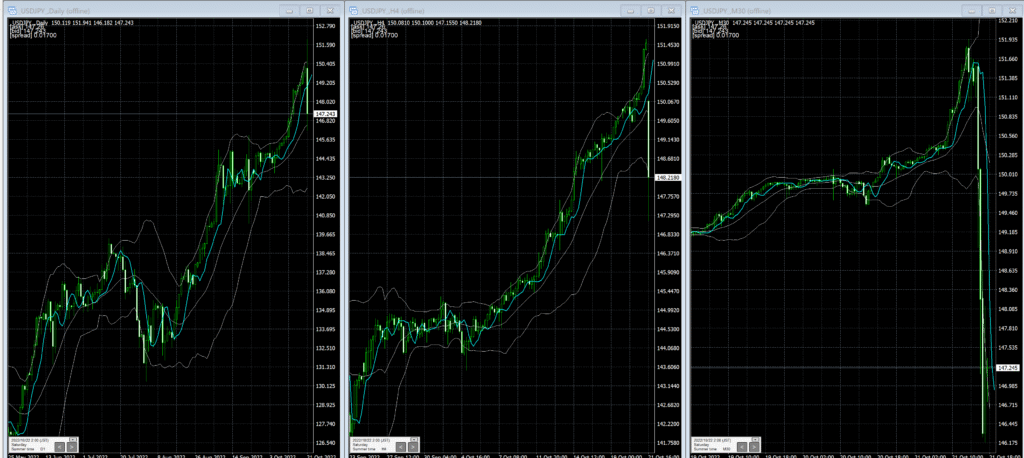Maximize the USDJPY M30 chart window
Viewport: 1024px width, 458px height.
993,10
